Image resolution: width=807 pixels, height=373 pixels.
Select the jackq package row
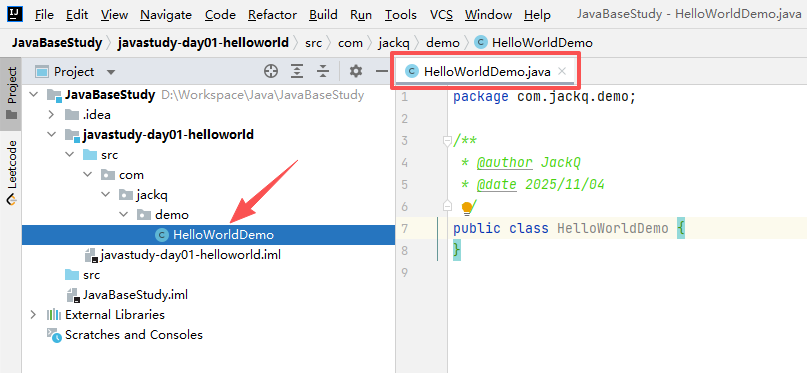208,194
